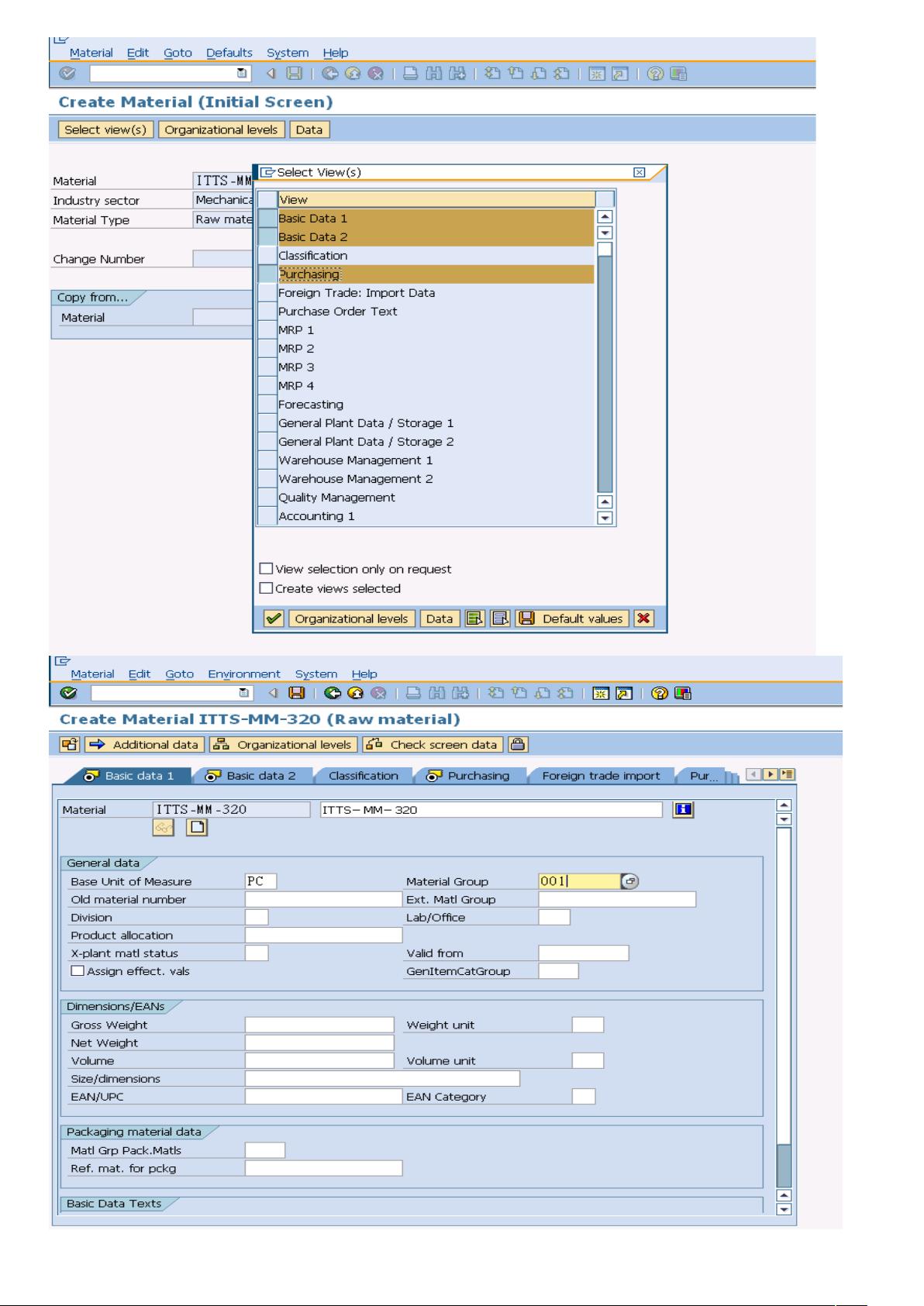This screenshot has height=1306, width=924.
Task: Click Data button in Select View(s) dialog
Action: click(440, 619)
